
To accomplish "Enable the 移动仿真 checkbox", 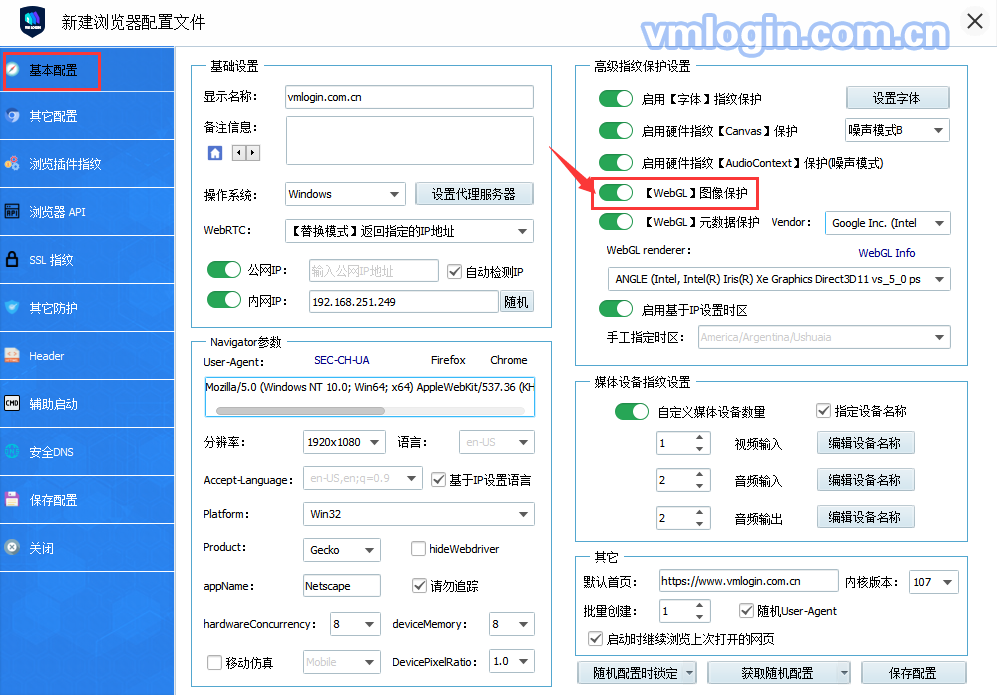I will coord(214,663).
